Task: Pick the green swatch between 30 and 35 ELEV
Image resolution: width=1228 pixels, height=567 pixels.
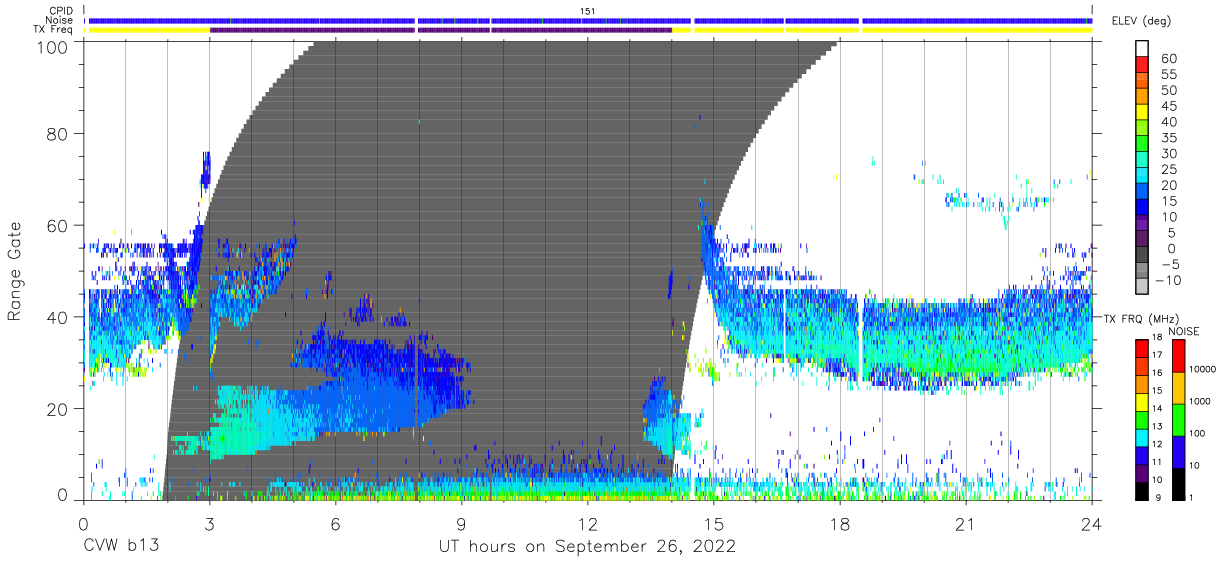Action: 1144,145
